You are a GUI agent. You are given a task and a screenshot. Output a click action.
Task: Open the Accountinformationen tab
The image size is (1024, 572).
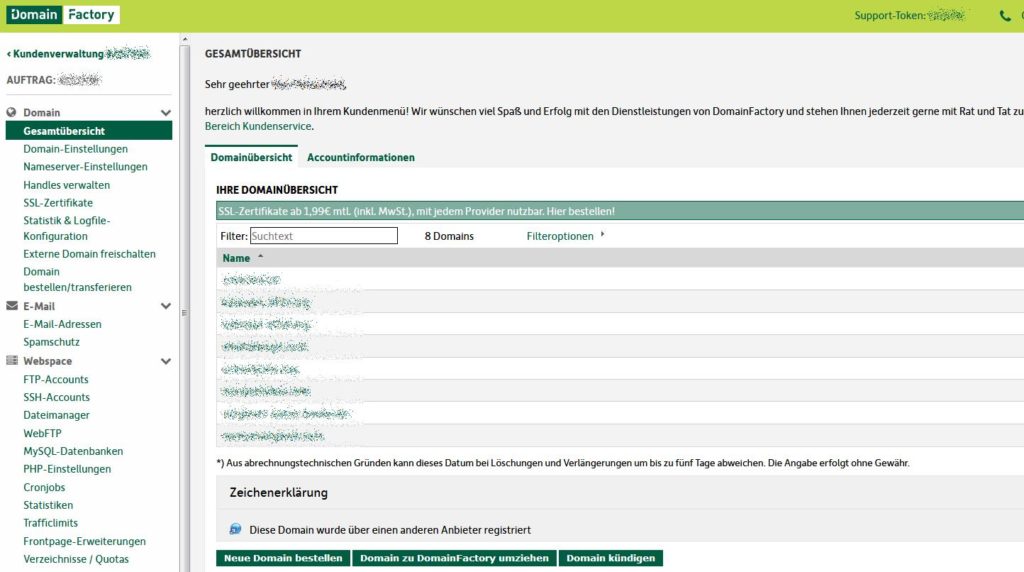pyautogui.click(x=360, y=157)
